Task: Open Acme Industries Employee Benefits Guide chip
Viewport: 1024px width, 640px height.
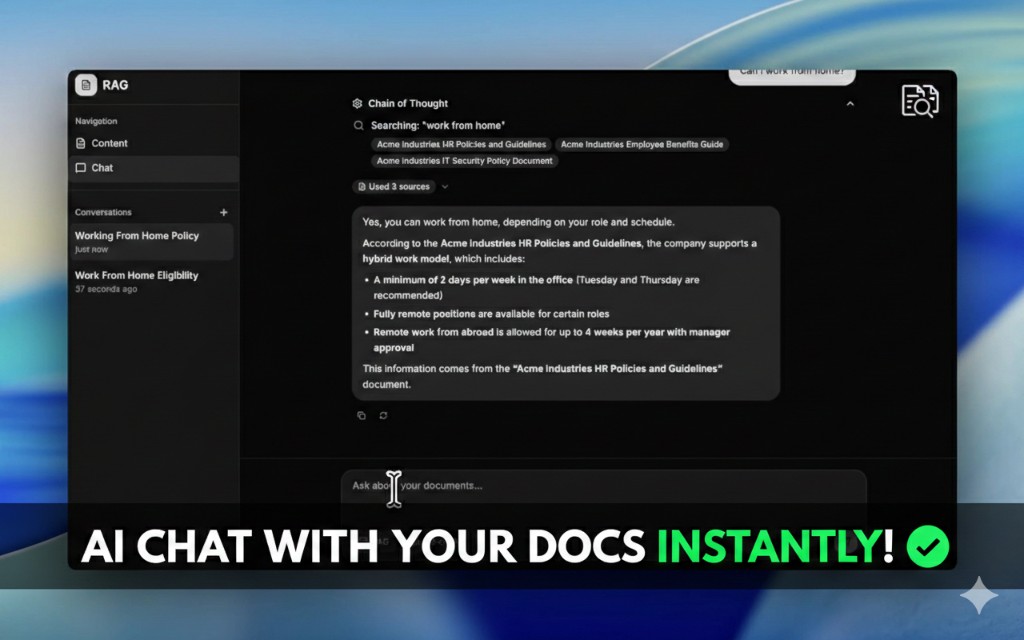Action: (641, 145)
